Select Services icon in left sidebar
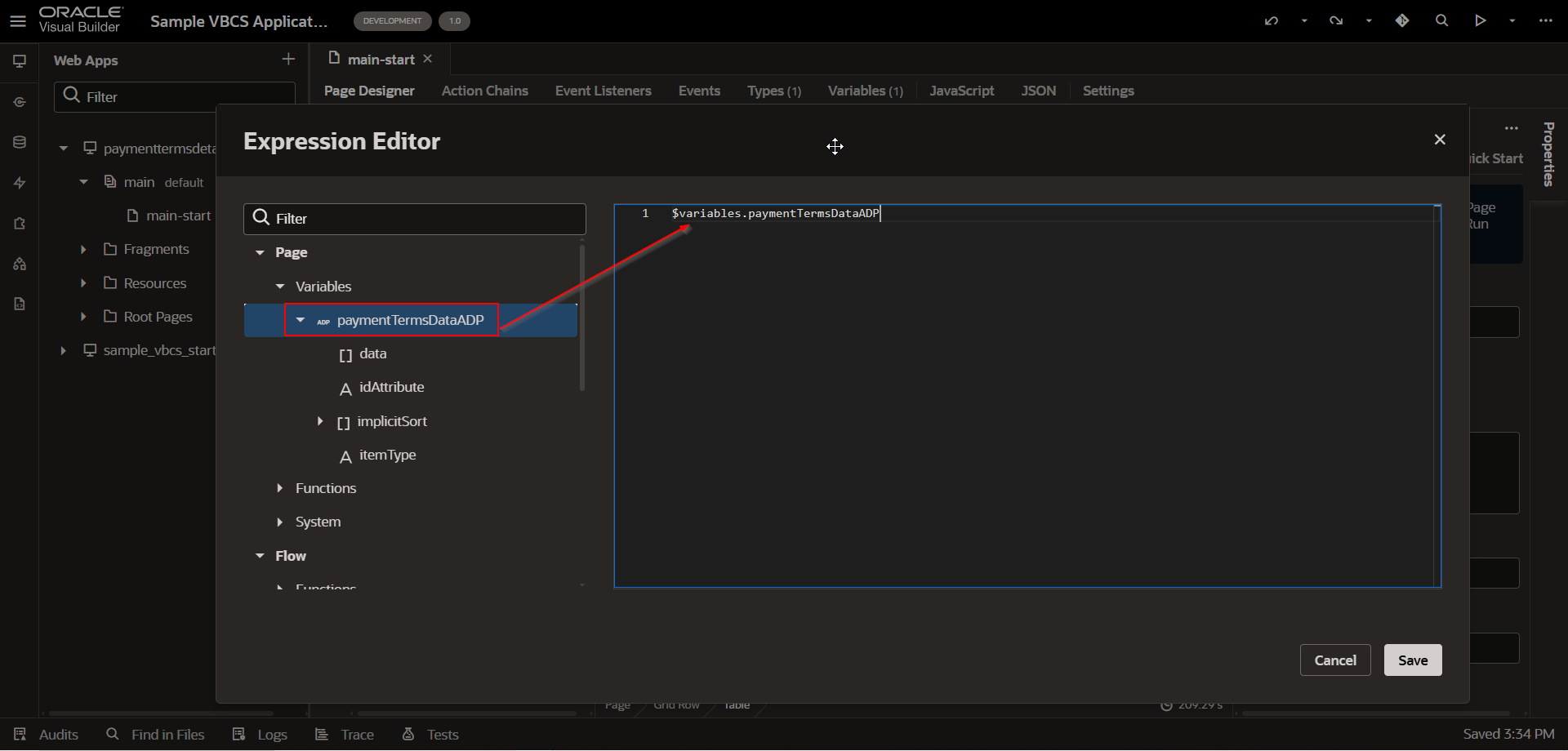The width and height of the screenshot is (1568, 751). pos(20,102)
